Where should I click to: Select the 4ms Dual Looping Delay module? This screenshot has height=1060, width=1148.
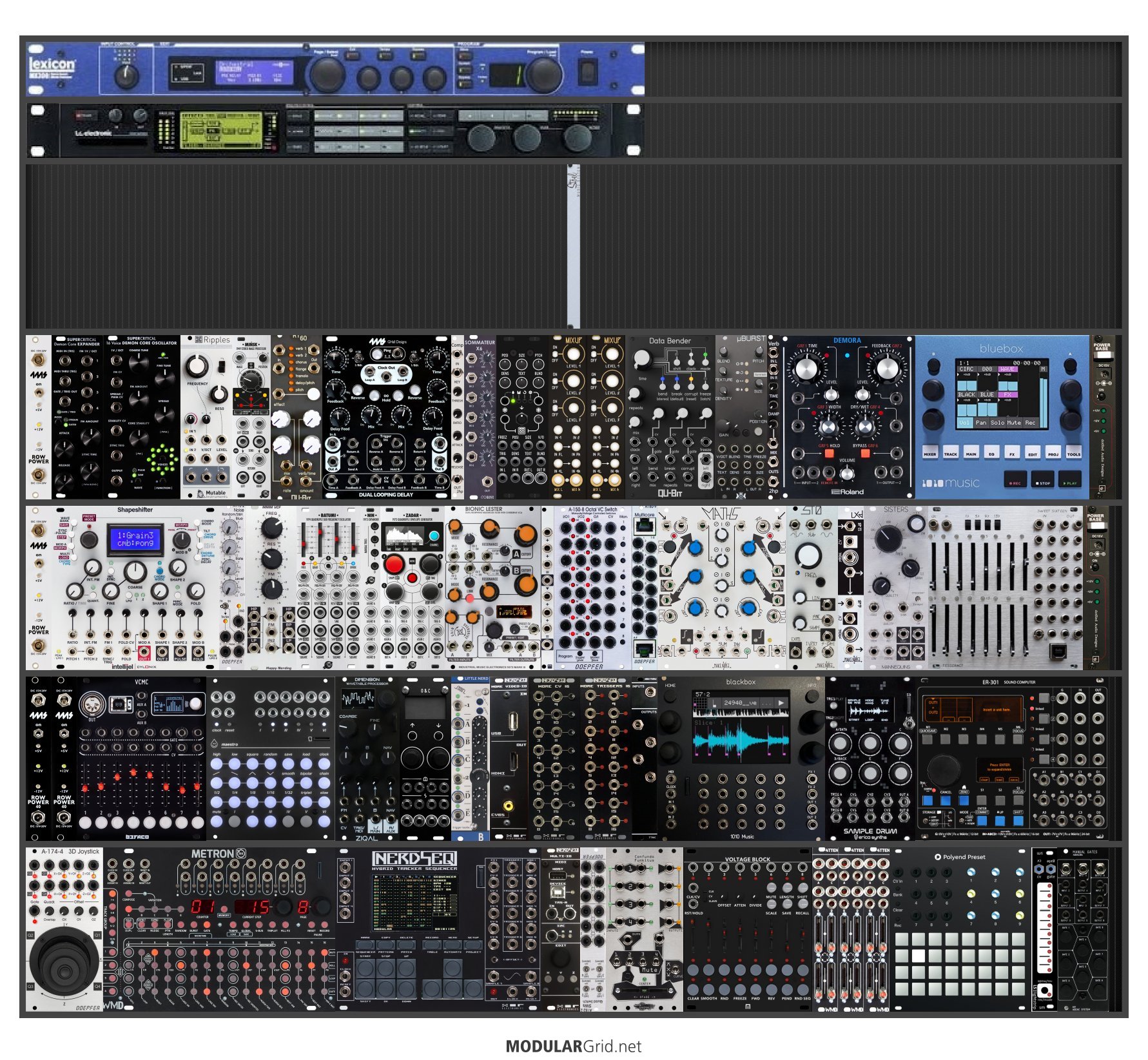click(387, 417)
